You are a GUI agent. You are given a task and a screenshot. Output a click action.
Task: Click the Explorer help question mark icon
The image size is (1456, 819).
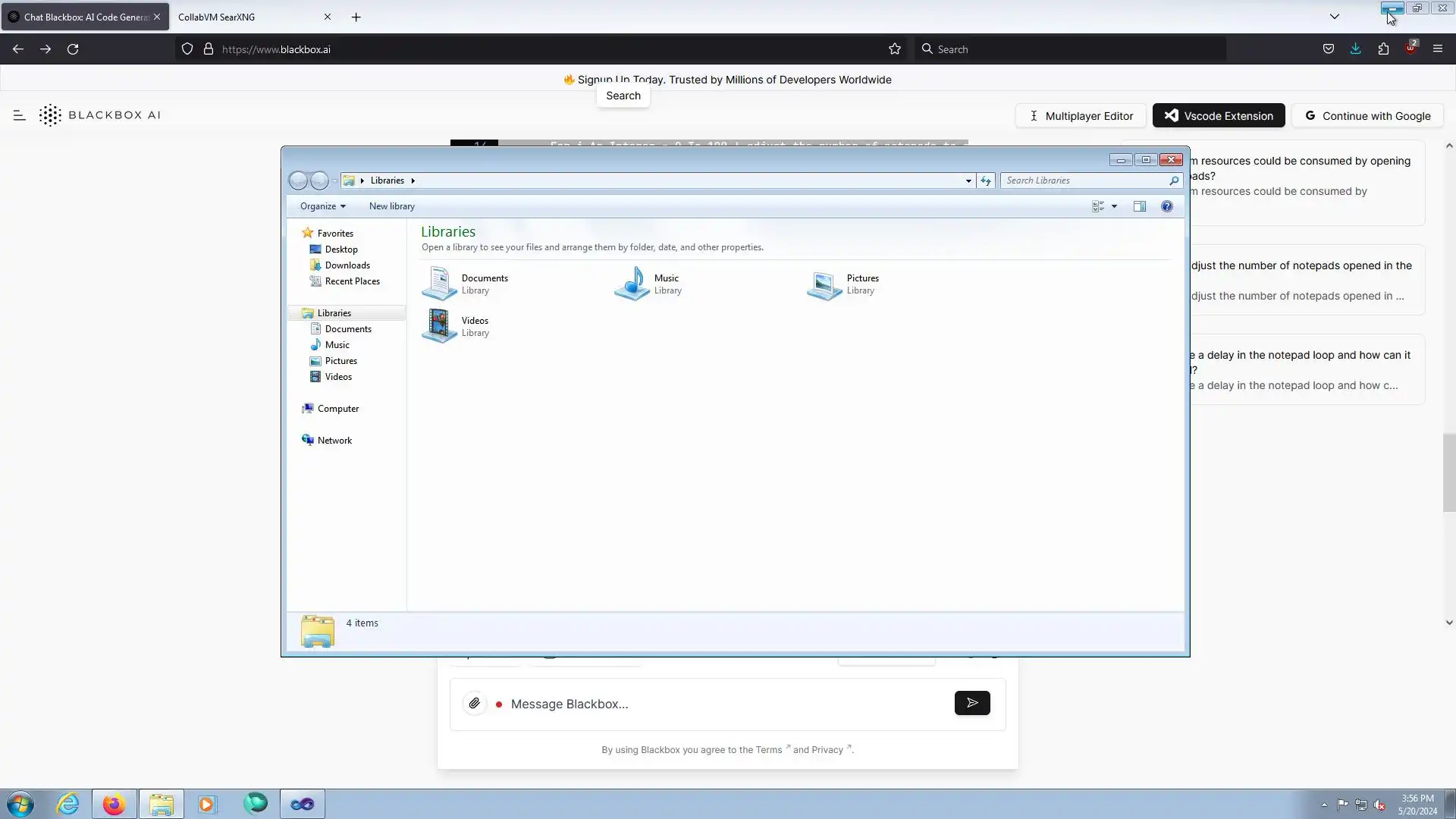tap(1166, 206)
